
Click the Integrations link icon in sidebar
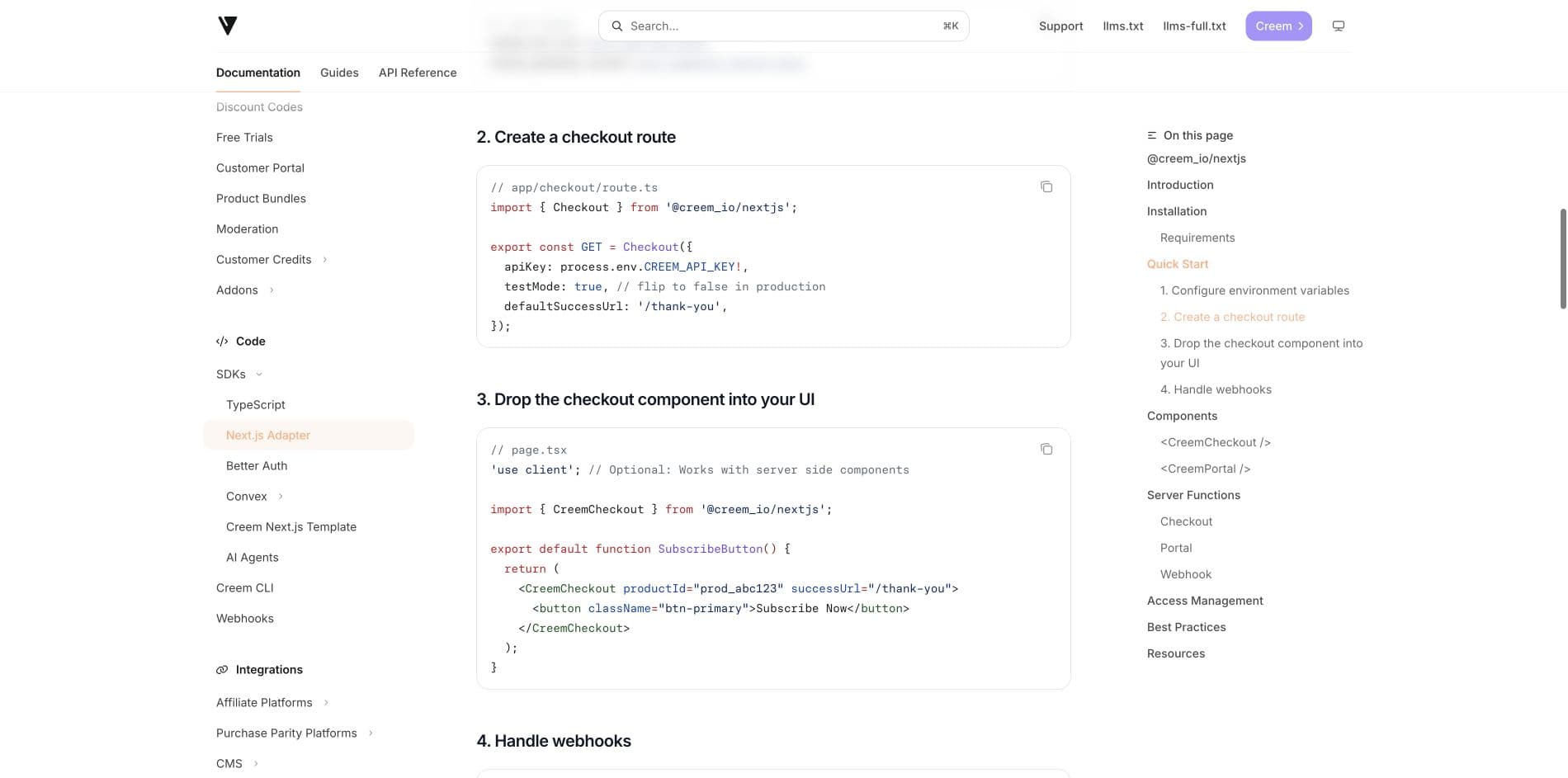coord(222,670)
